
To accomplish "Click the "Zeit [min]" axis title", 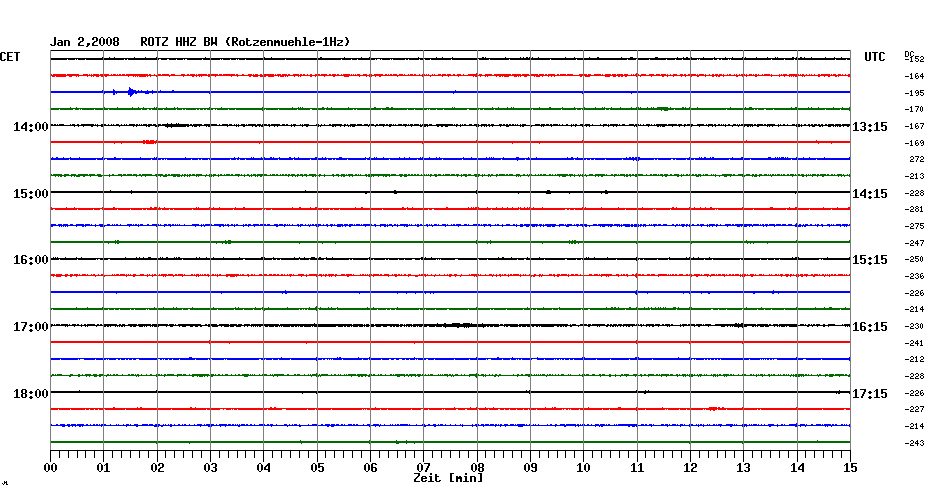I will click(448, 478).
